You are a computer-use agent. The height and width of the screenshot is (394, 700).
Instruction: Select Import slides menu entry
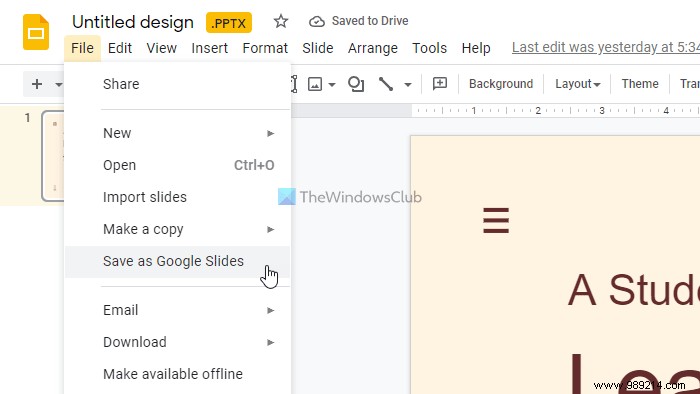click(x=178, y=197)
